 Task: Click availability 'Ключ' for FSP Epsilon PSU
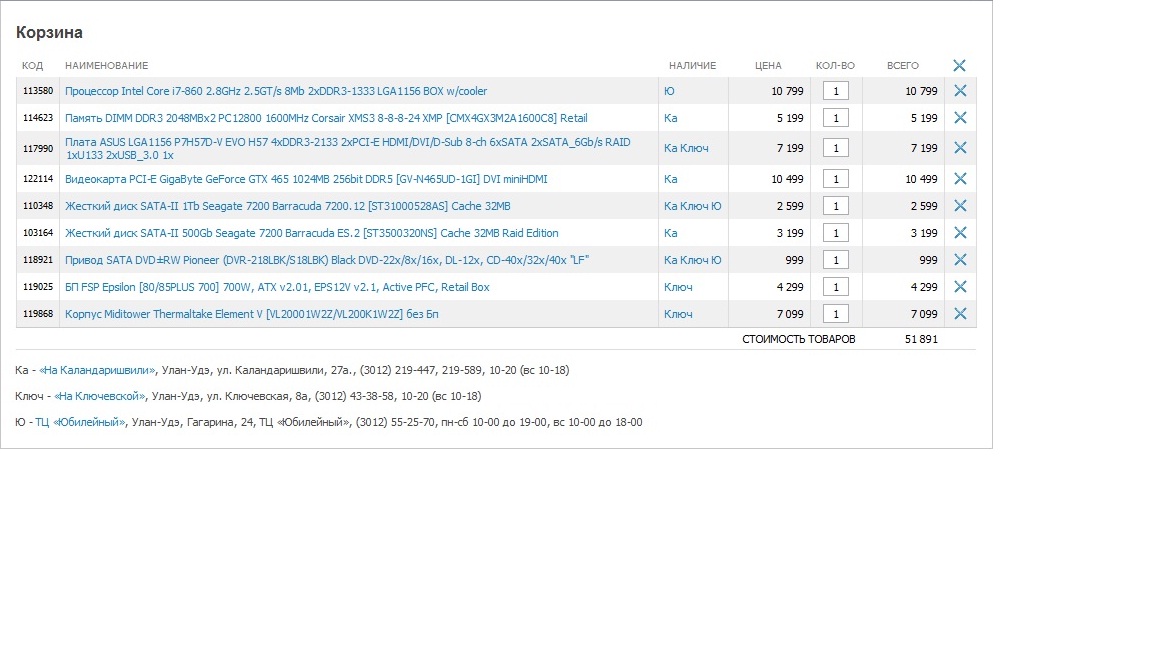(678, 287)
